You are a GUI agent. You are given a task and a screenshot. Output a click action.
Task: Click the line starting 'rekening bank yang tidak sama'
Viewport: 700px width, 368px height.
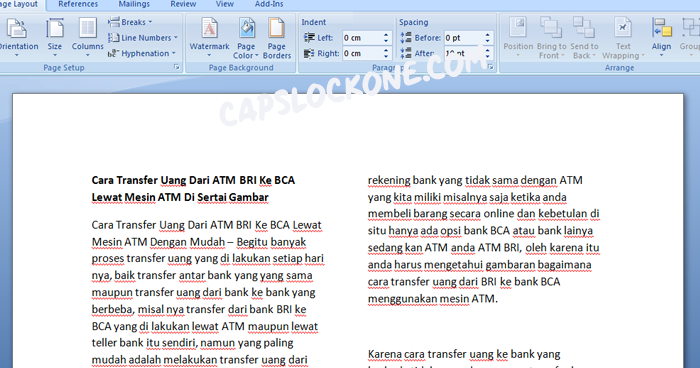[x=475, y=180]
